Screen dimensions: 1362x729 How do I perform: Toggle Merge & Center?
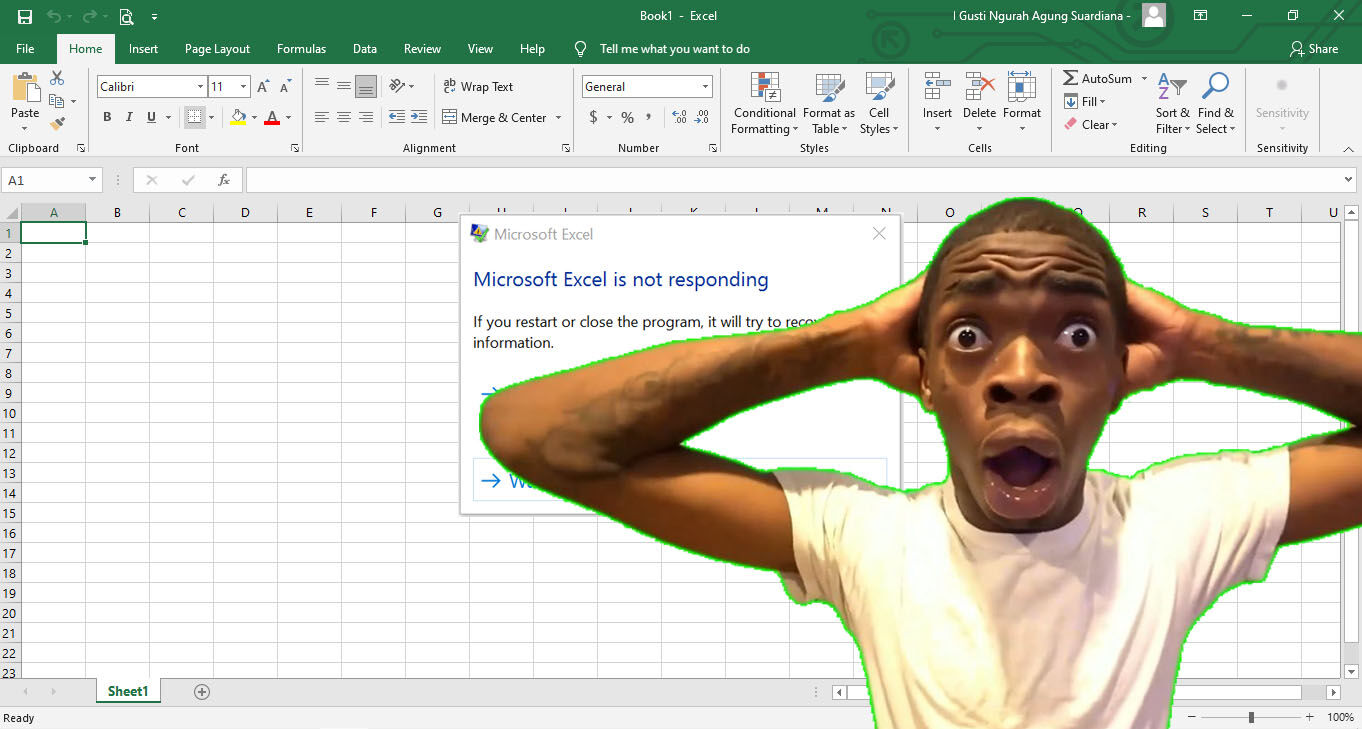coord(494,117)
